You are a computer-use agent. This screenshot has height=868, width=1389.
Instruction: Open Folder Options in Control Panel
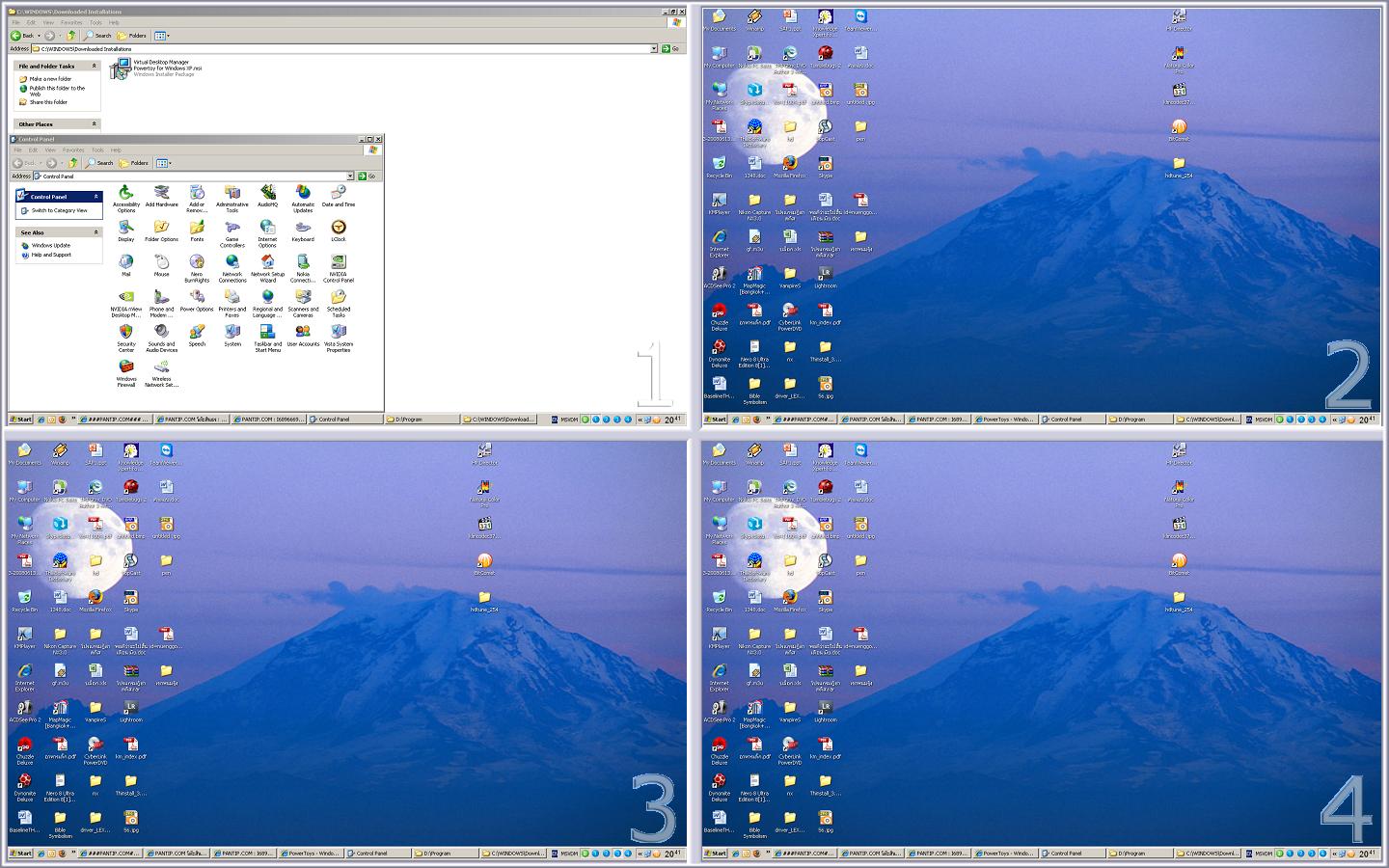[x=162, y=231]
